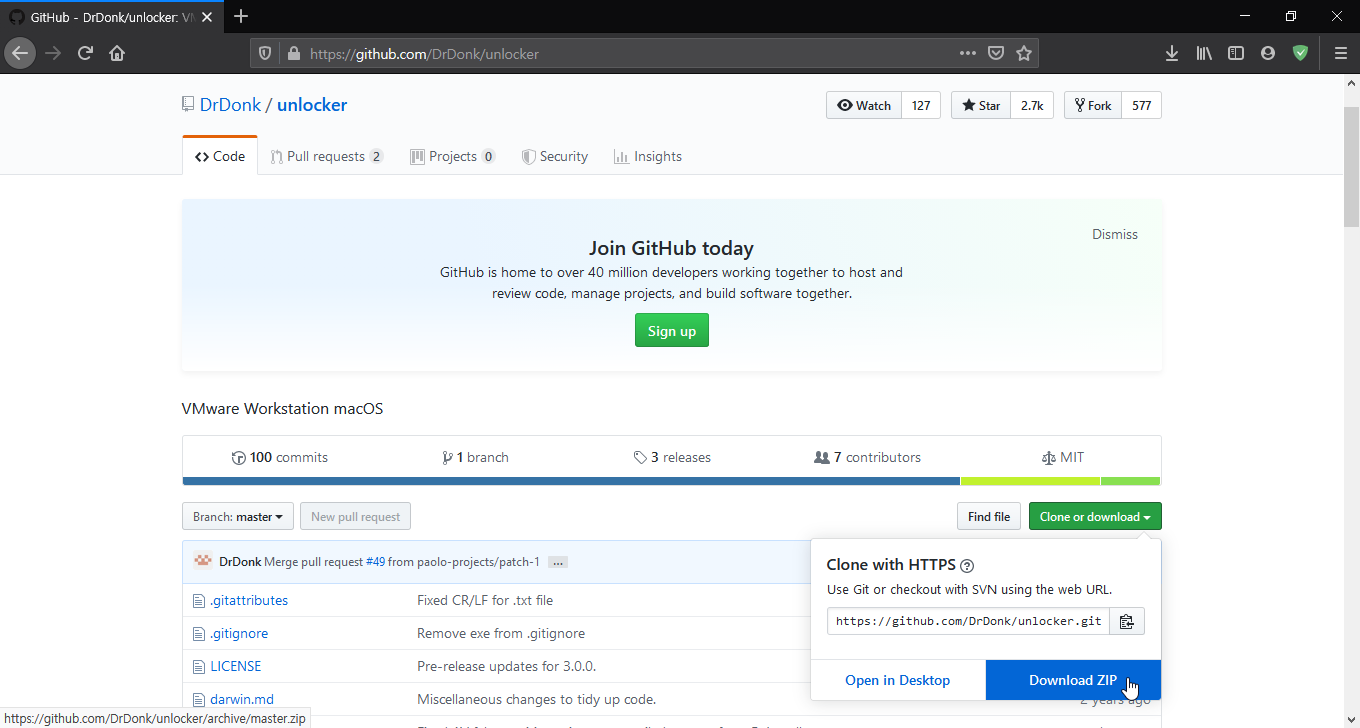
Task: View 127 watchers count
Action: click(x=921, y=105)
